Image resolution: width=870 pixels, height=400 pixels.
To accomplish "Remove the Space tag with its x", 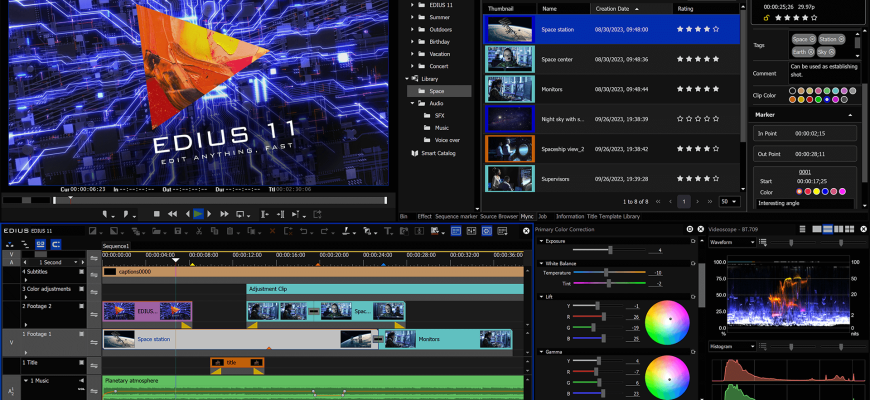I will coord(812,39).
